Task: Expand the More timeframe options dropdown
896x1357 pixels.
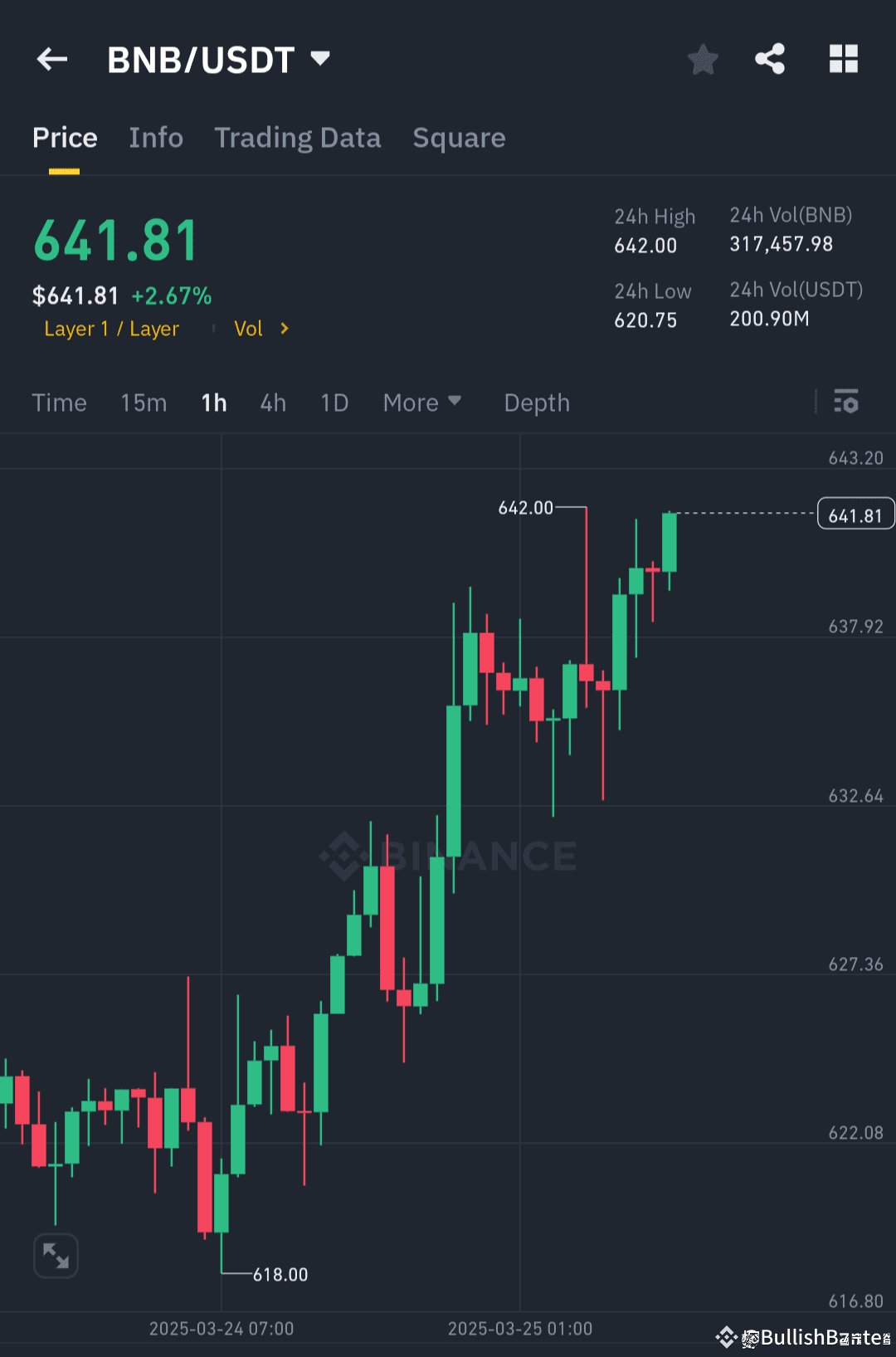Action: tap(422, 403)
